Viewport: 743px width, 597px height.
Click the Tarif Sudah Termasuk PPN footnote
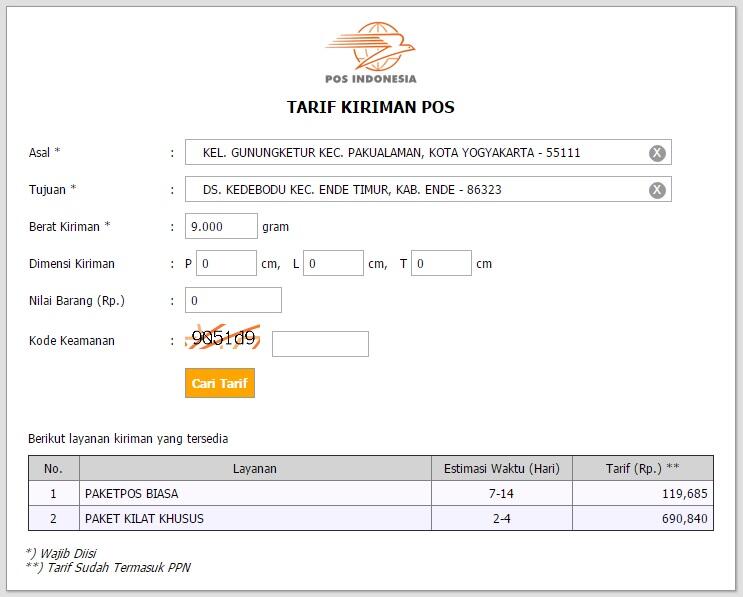109,567
